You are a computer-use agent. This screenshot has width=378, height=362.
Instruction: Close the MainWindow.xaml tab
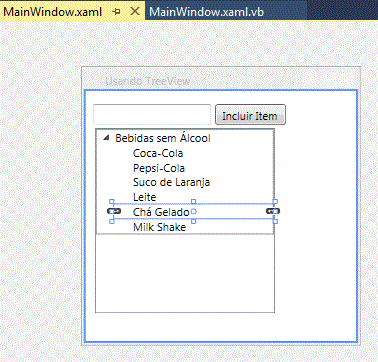point(135,11)
